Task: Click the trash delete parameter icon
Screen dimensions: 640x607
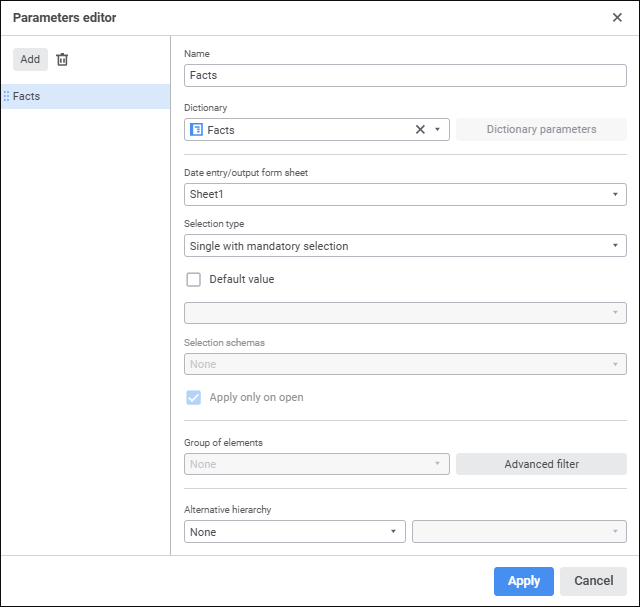Action: [x=62, y=60]
